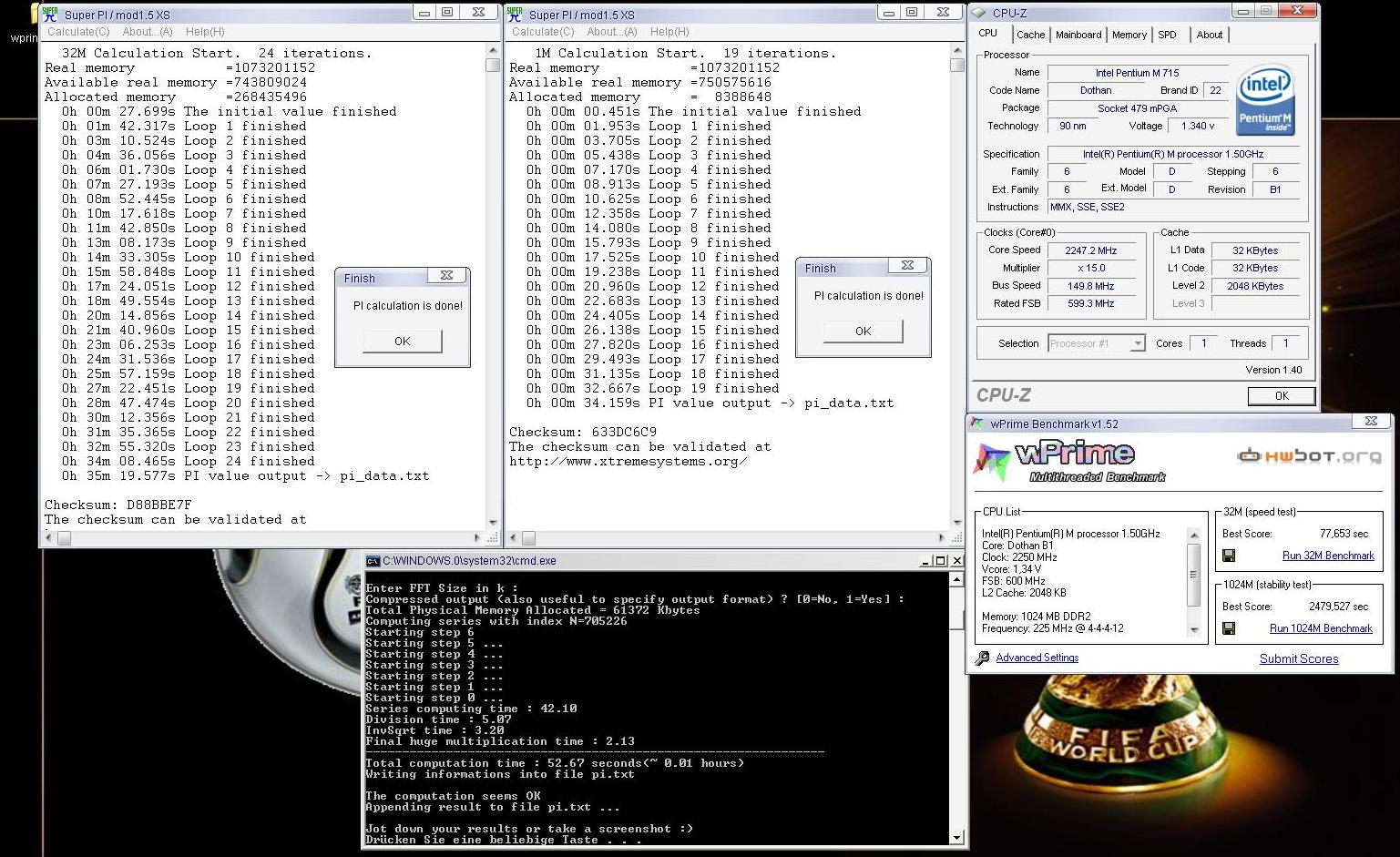Open the Processor #1 selection dropdown
Viewport: 1400px width, 857px height.
click(x=1096, y=343)
